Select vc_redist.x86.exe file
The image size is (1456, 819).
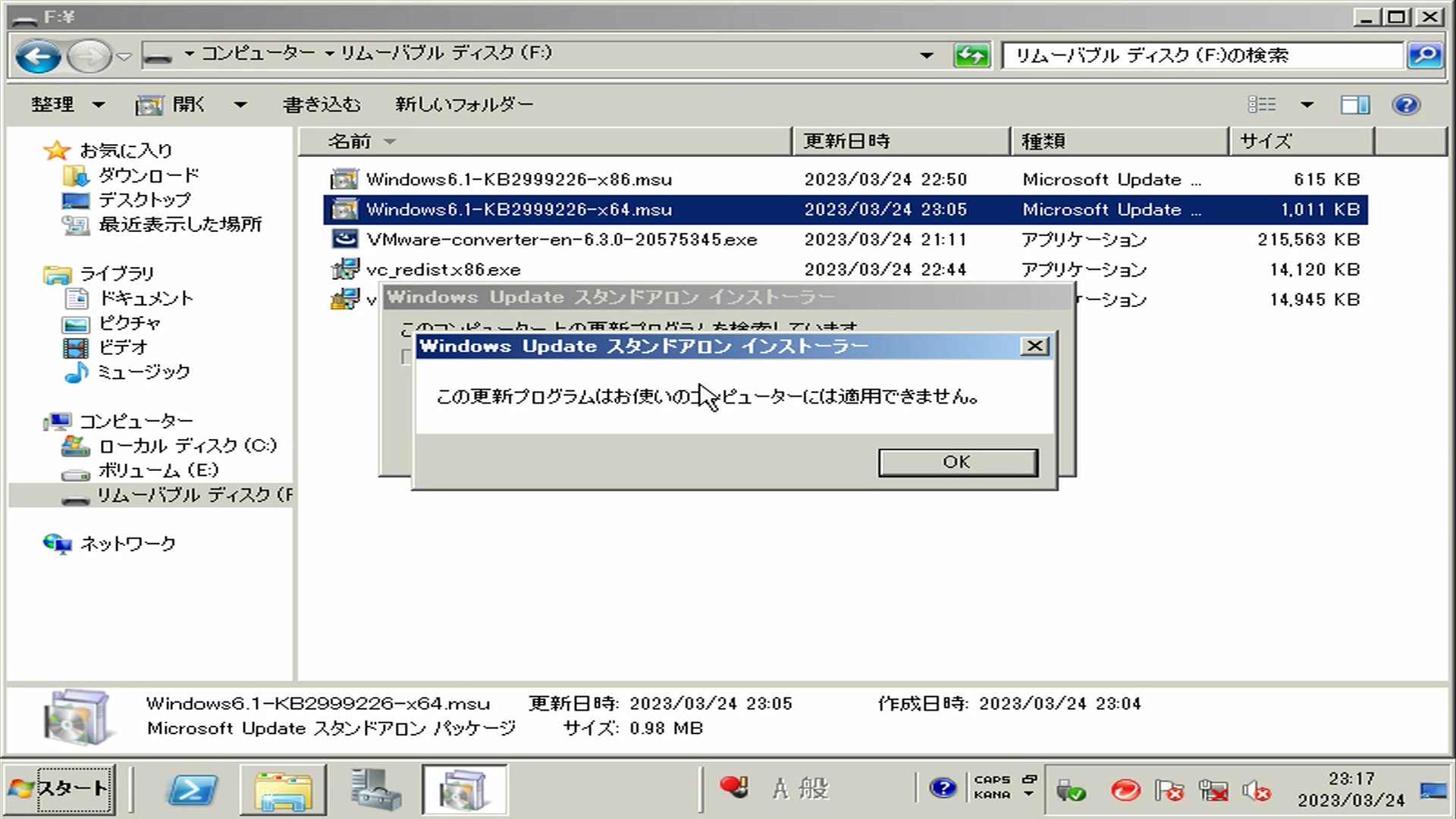point(443,270)
